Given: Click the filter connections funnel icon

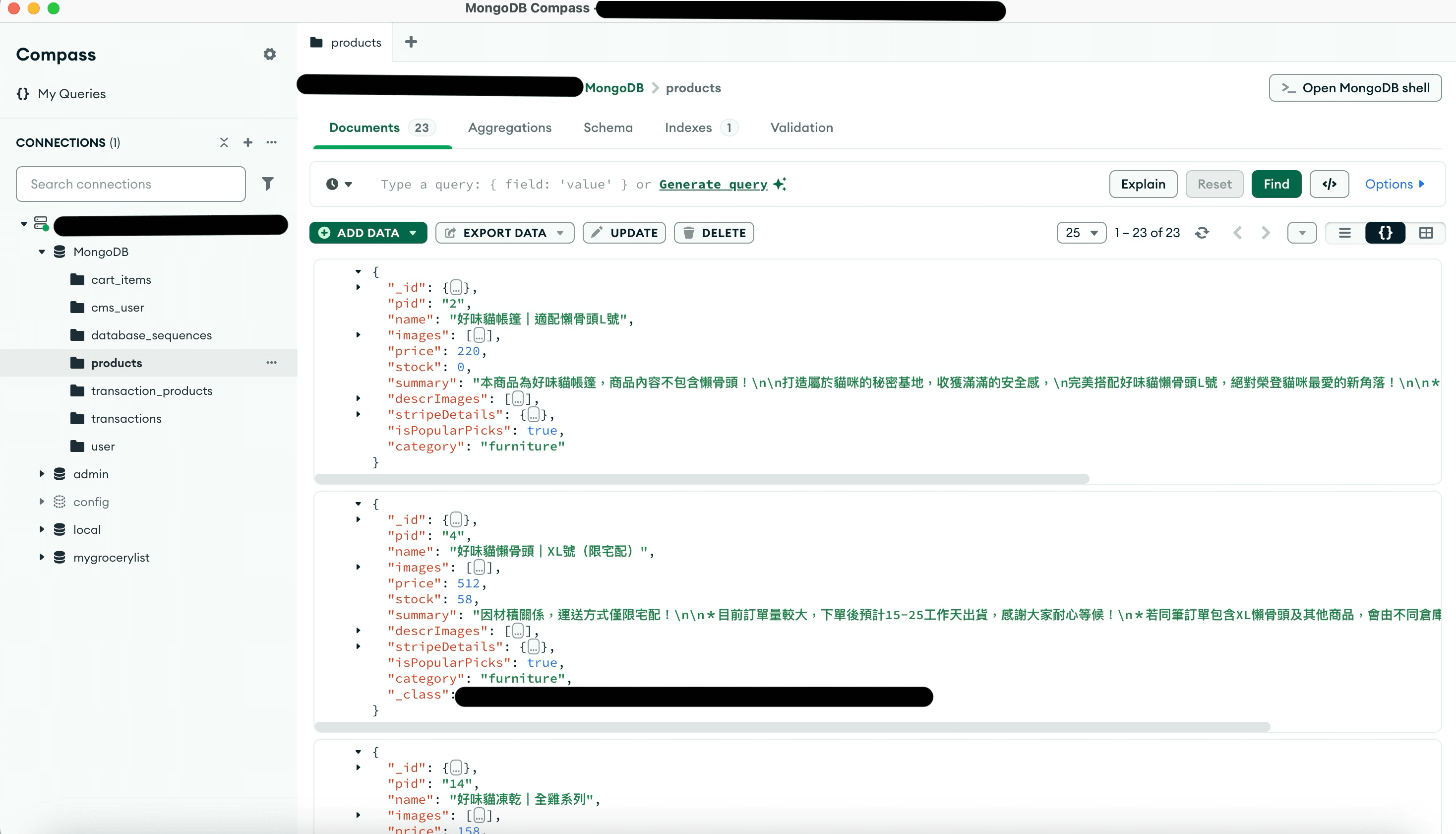Looking at the screenshot, I should coord(267,184).
